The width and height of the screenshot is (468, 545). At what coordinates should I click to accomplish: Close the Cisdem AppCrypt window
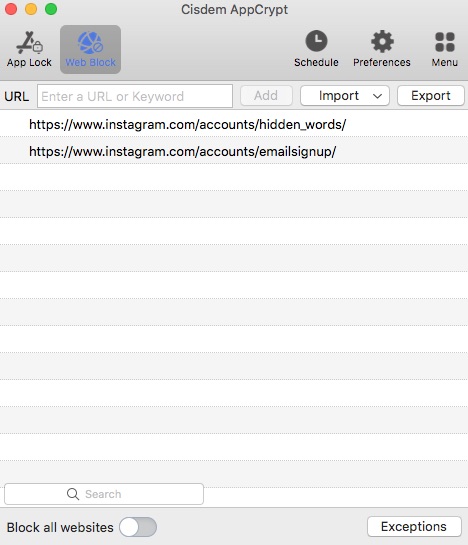tap(11, 9)
